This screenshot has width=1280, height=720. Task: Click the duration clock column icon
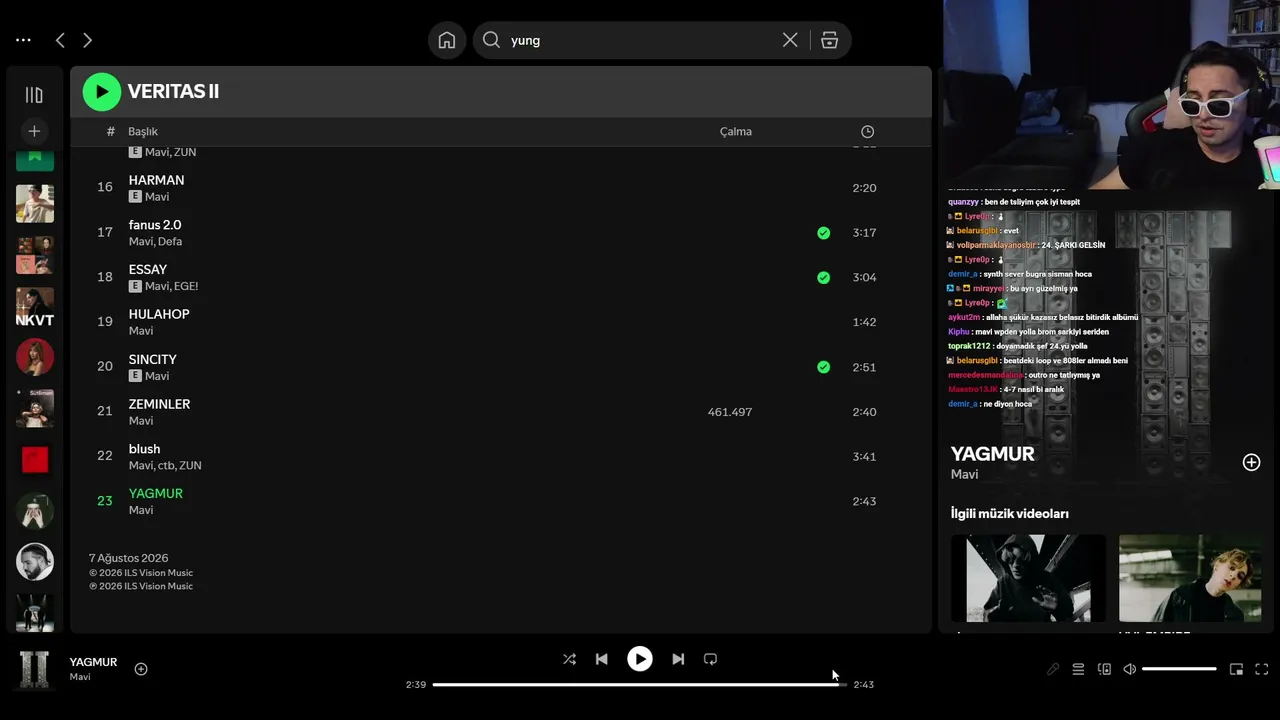(x=867, y=132)
